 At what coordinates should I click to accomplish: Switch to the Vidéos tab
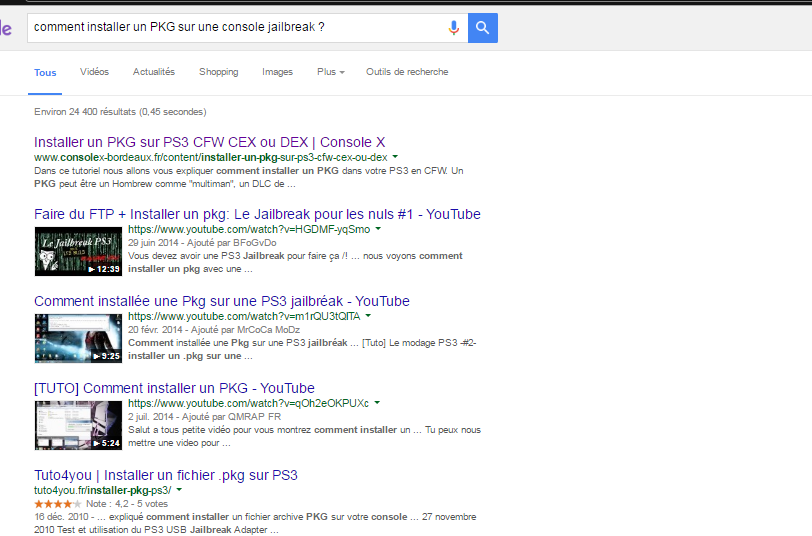point(94,71)
